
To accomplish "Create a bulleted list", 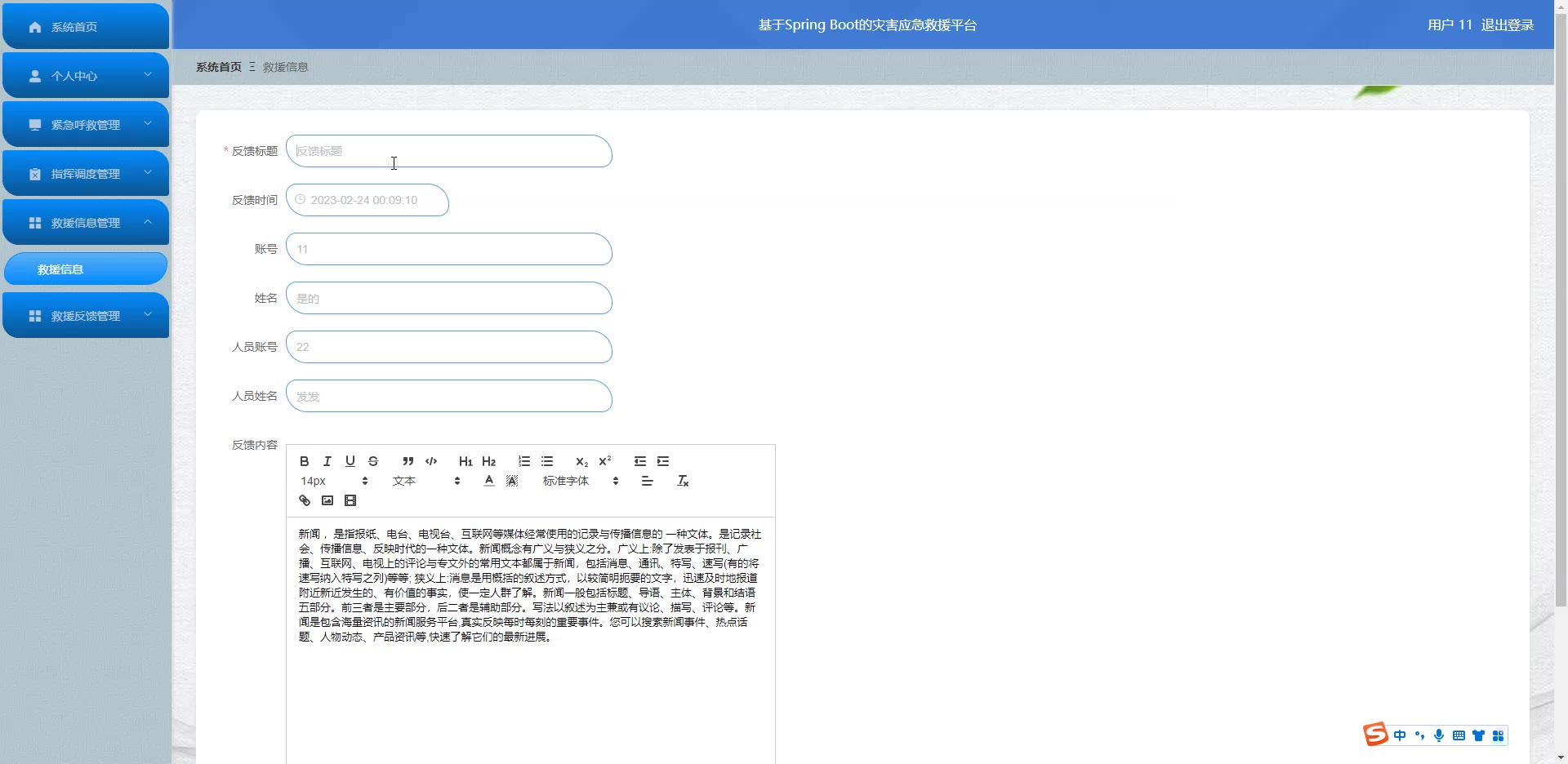I will (547, 461).
